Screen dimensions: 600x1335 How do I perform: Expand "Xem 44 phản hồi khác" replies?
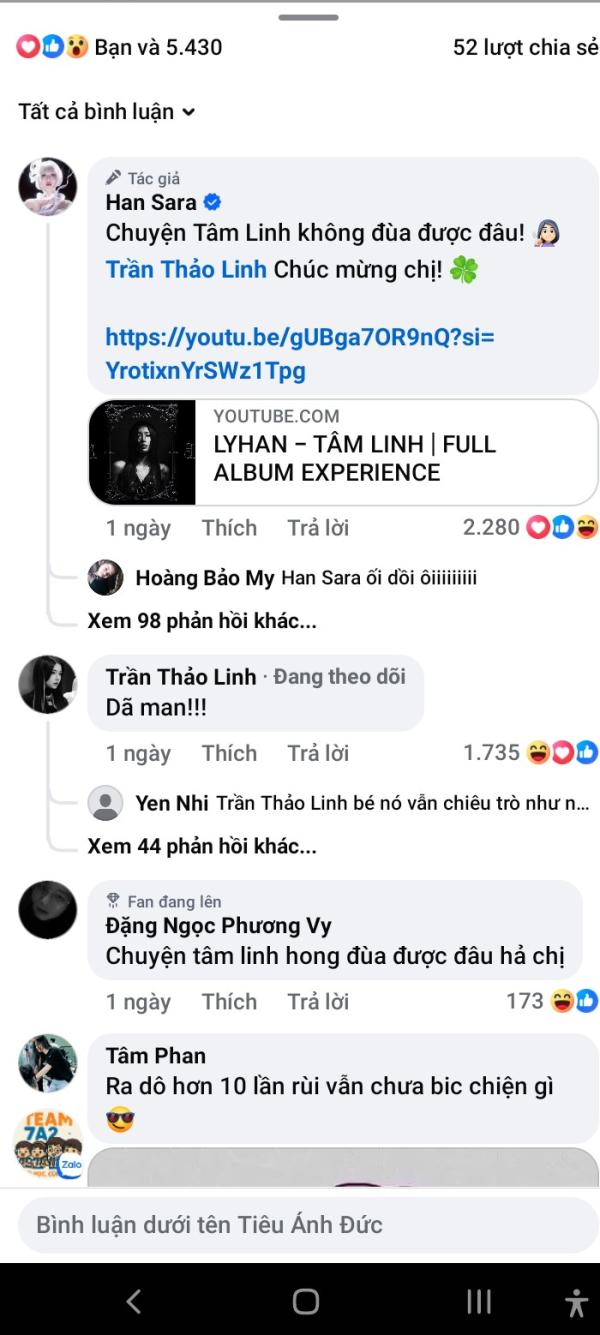coord(202,847)
